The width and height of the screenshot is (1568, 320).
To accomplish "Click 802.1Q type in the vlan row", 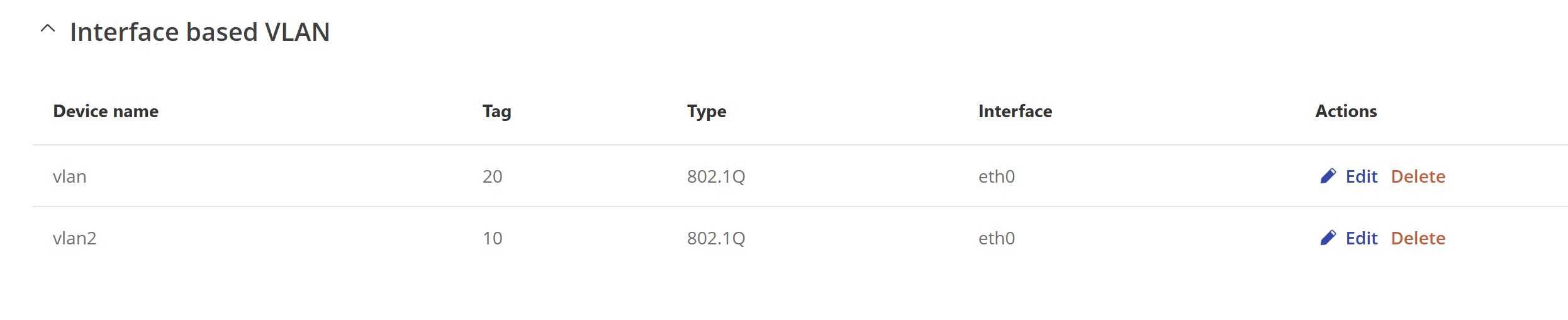I will [716, 176].
